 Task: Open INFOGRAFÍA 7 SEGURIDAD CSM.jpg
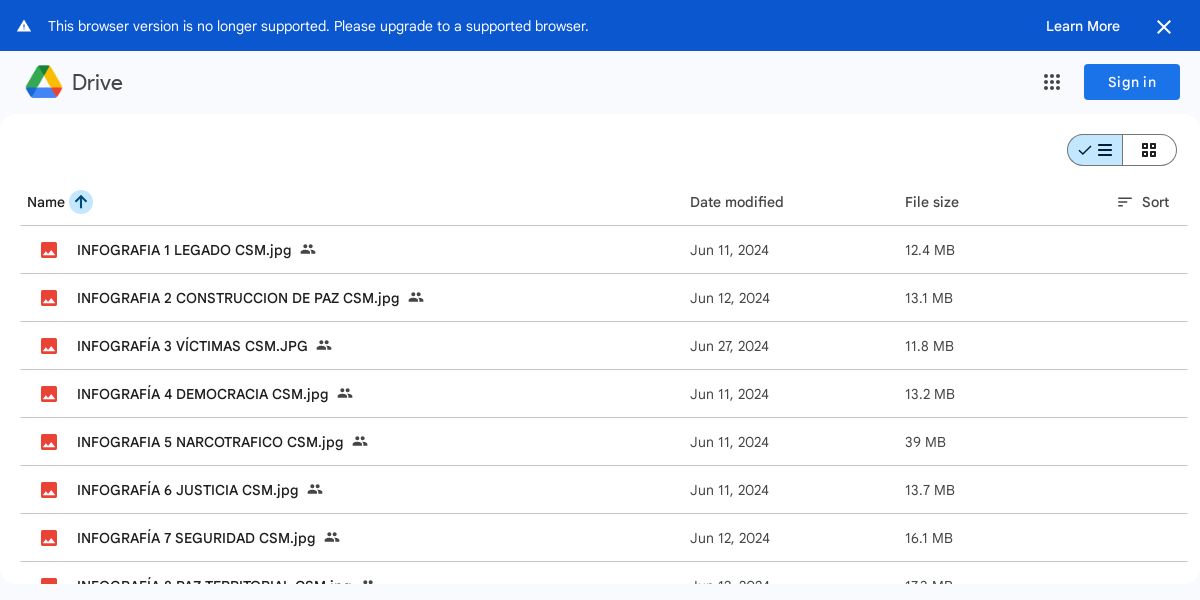tap(196, 538)
